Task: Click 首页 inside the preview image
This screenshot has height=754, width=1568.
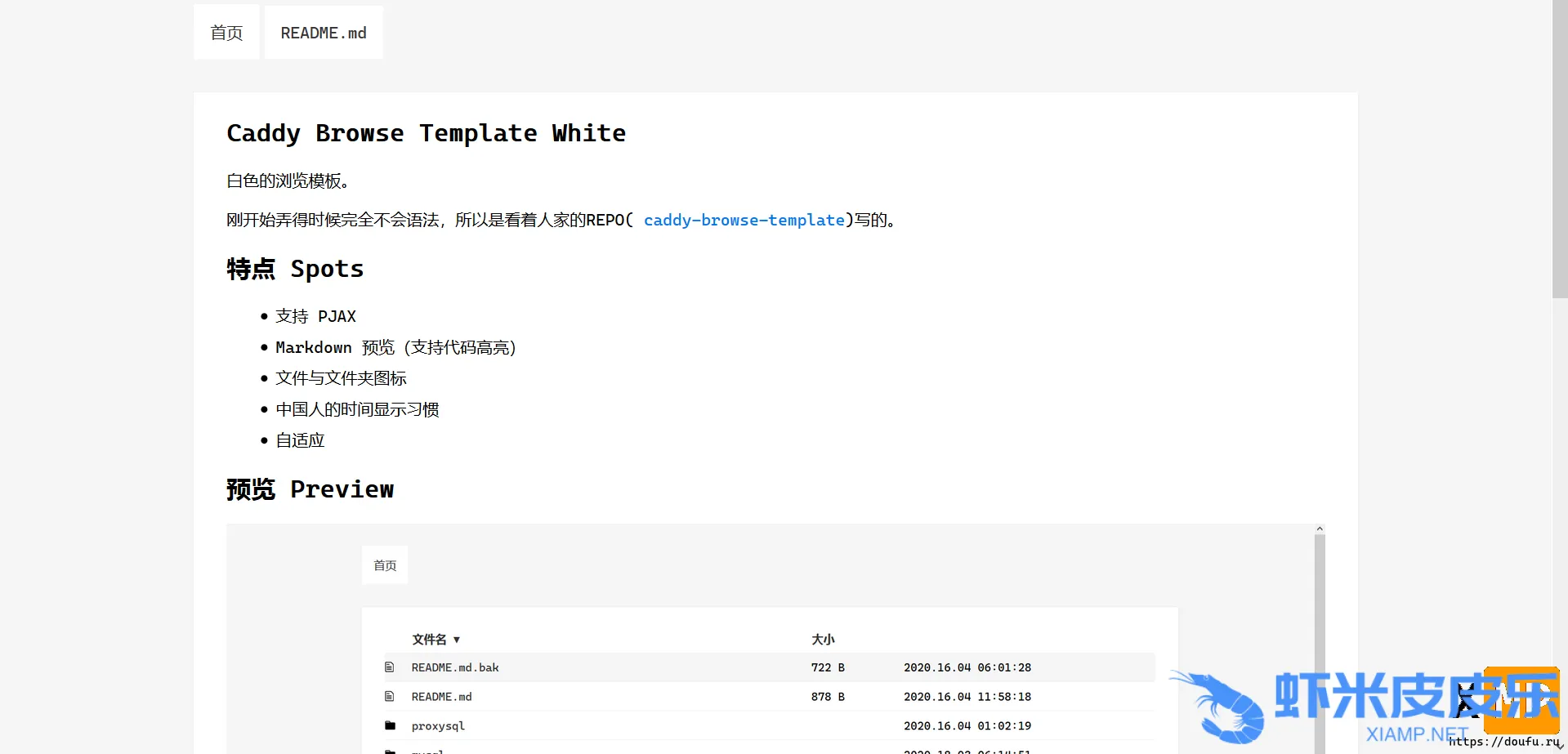Action: pos(385,565)
